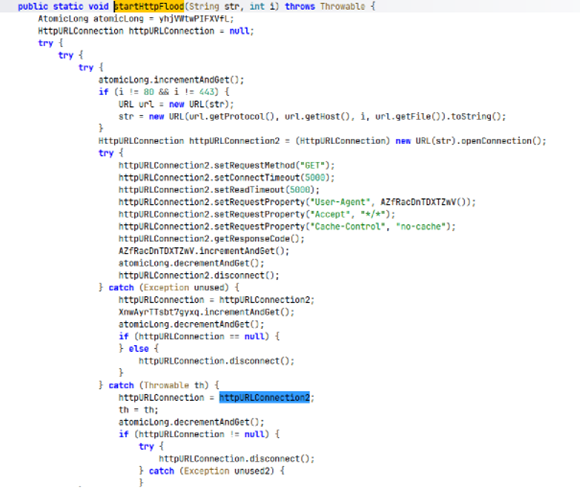
Task: Click the catch (Exception unused) line
Action: pos(169,287)
